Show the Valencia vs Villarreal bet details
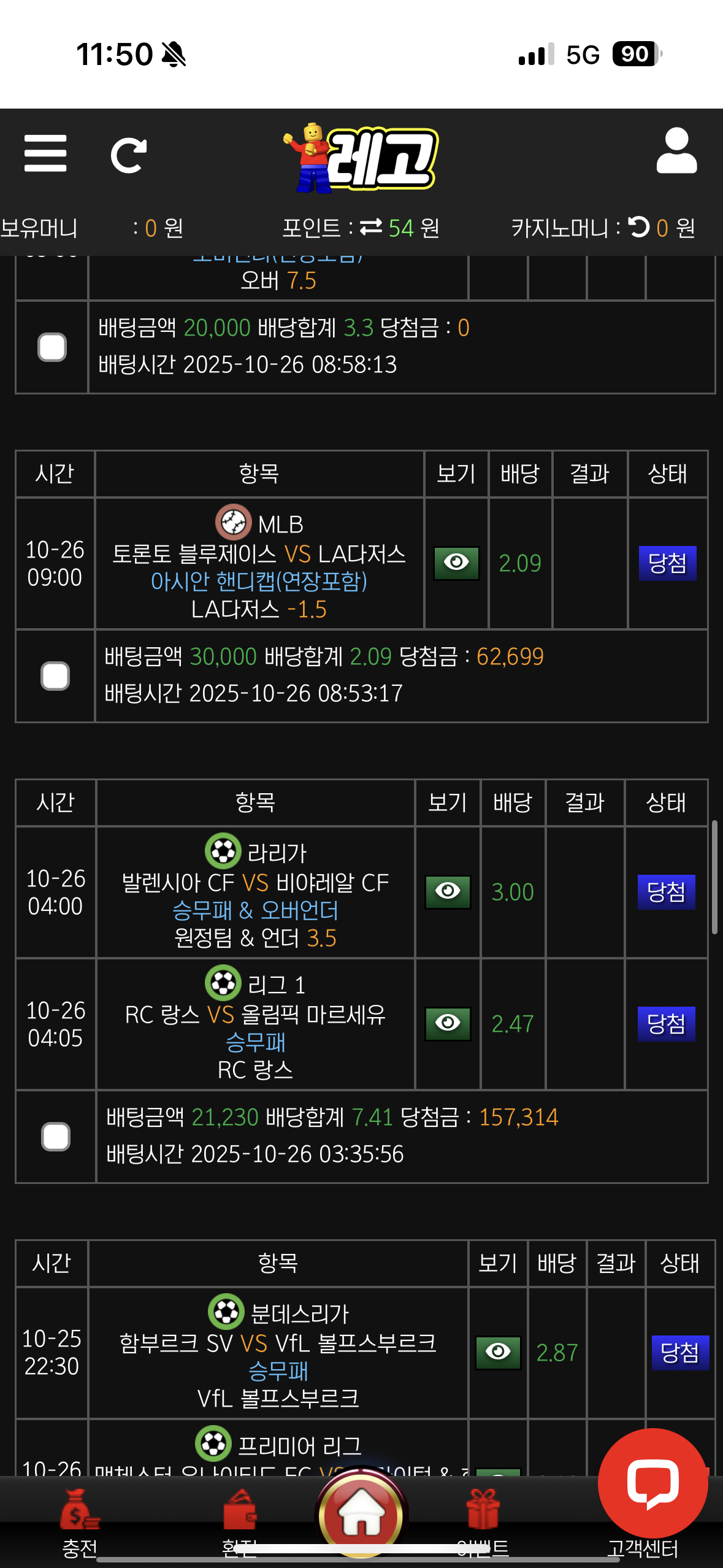Screen dimensions: 723x1568 tap(448, 891)
